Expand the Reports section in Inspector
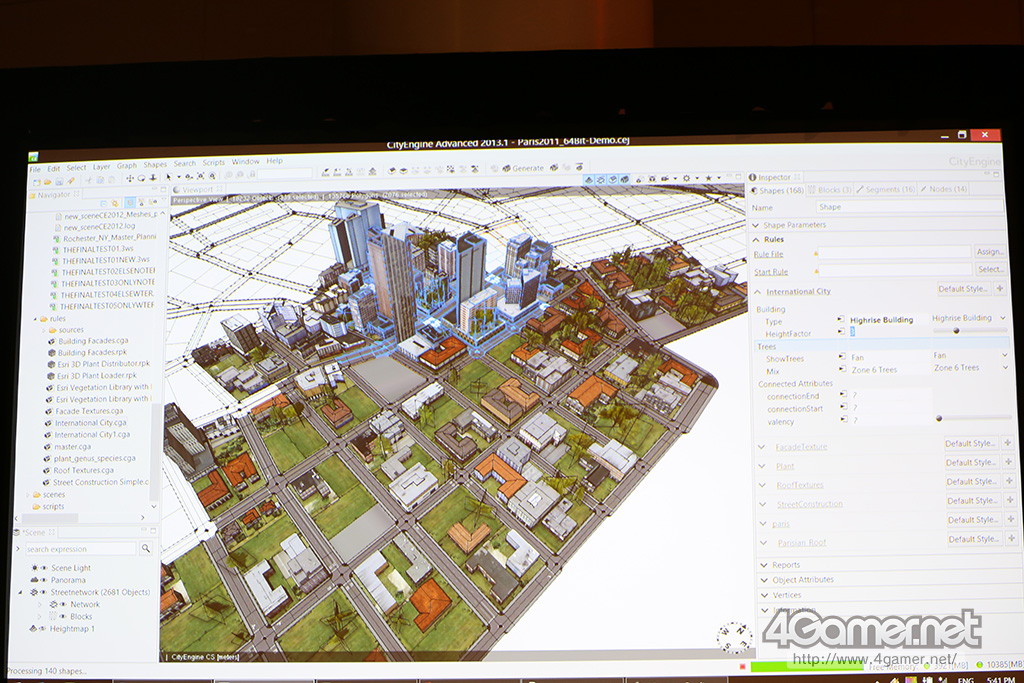The height and width of the screenshot is (683, 1024). 787,565
